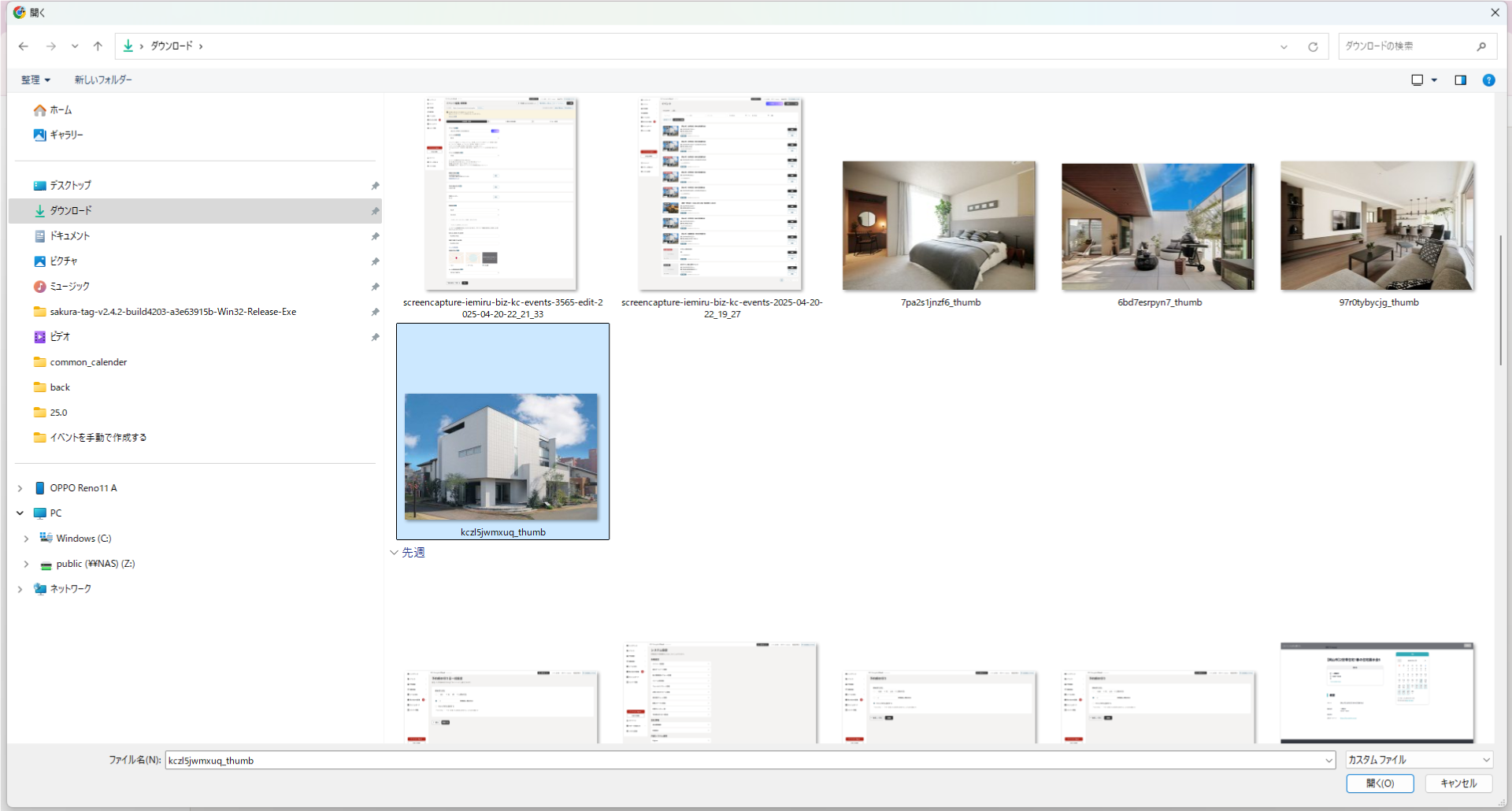Open help with the question mark icon
The width and height of the screenshot is (1512, 811).
1488,80
